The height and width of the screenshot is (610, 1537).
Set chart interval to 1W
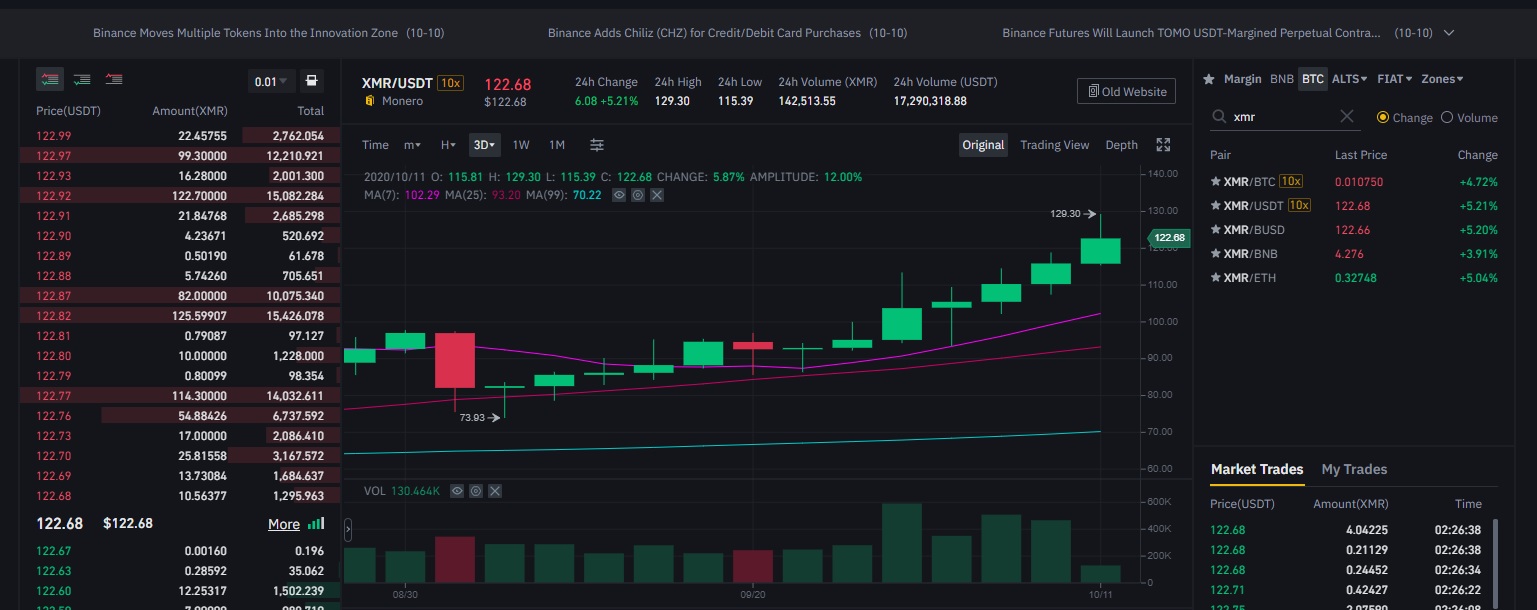click(x=521, y=145)
